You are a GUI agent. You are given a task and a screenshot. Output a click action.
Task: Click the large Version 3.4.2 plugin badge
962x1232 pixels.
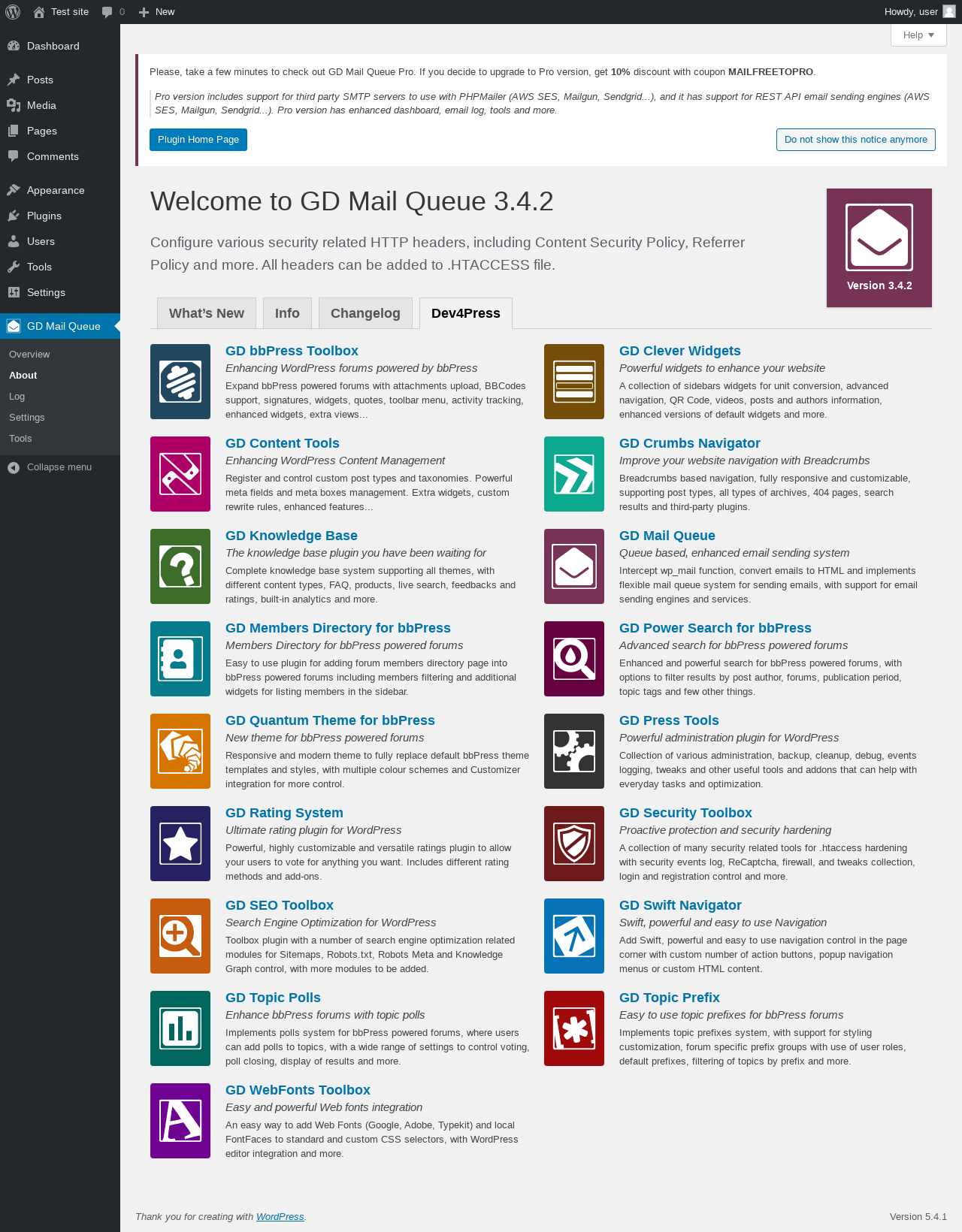879,248
